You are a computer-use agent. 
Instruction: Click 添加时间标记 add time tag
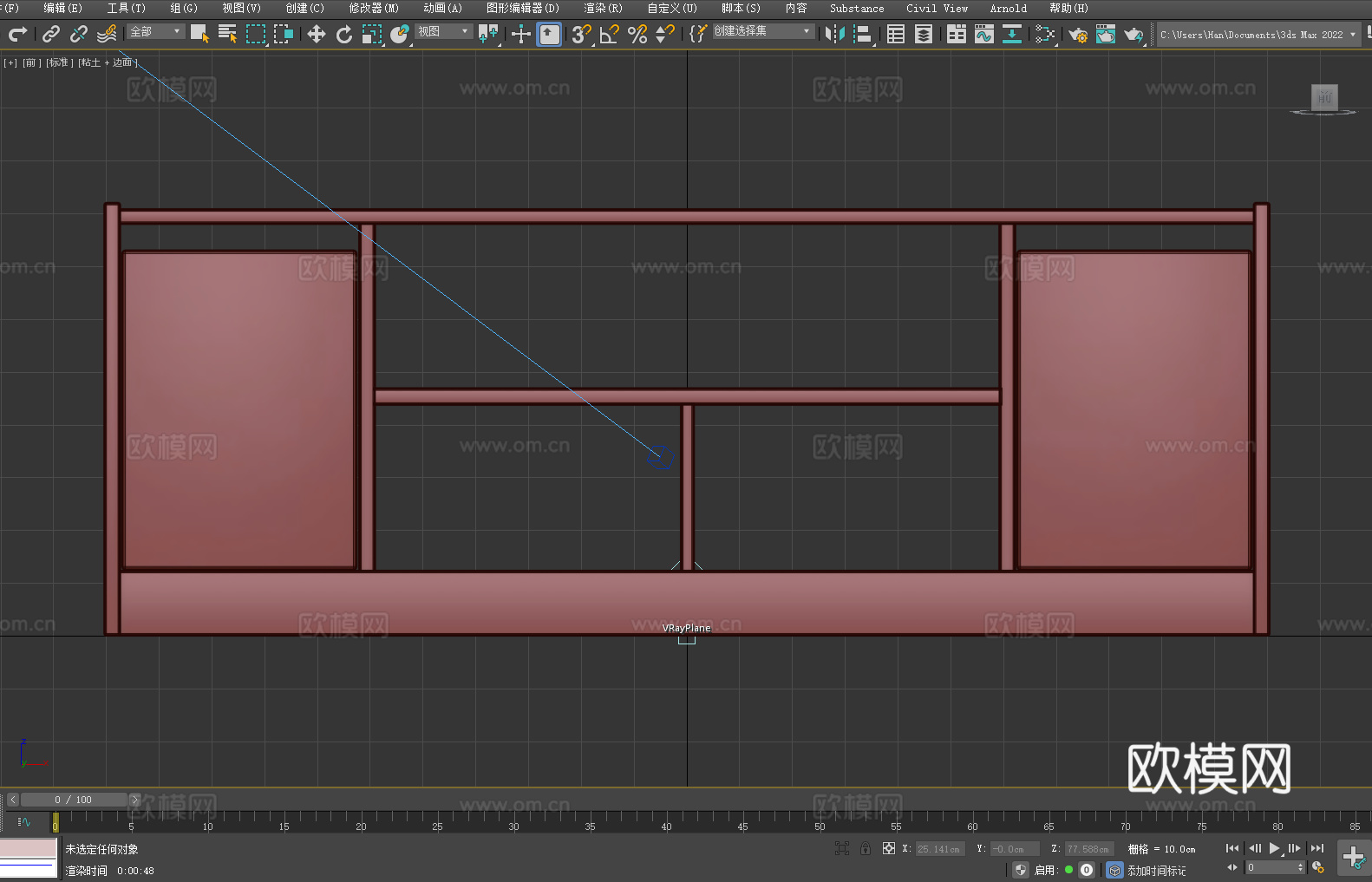coord(1156,870)
